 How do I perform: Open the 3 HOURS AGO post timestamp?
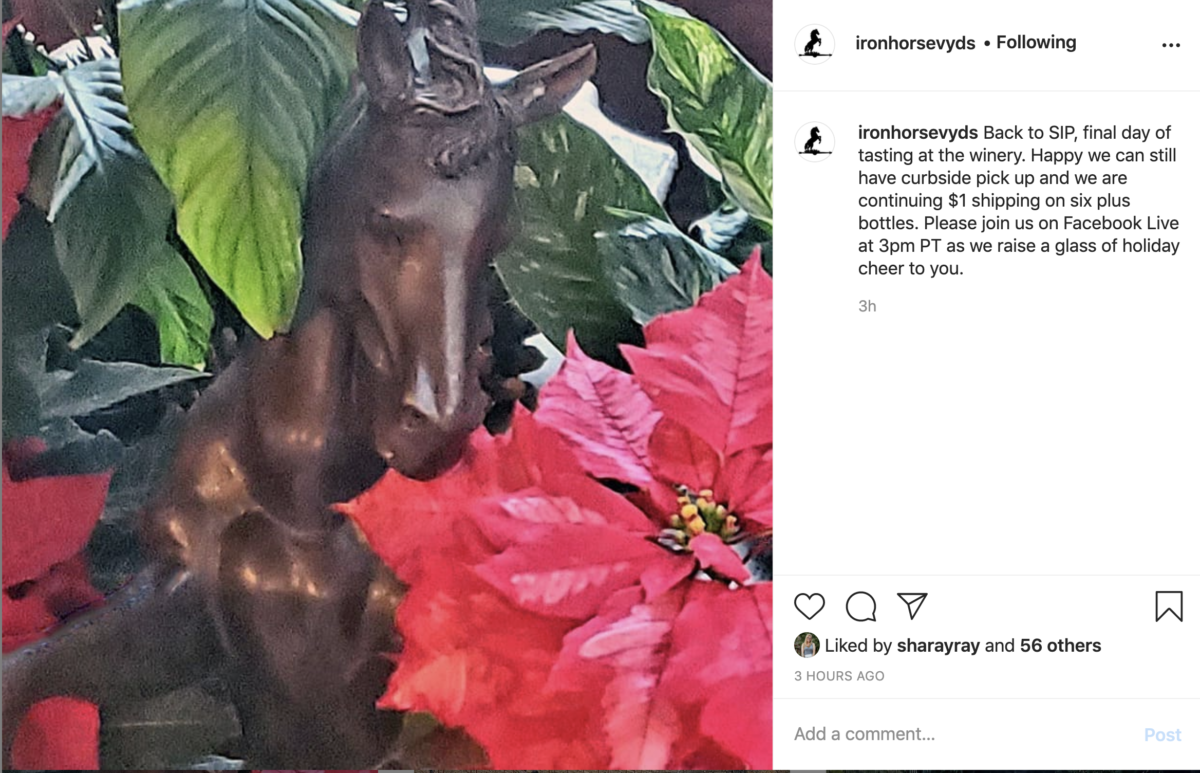(x=839, y=676)
